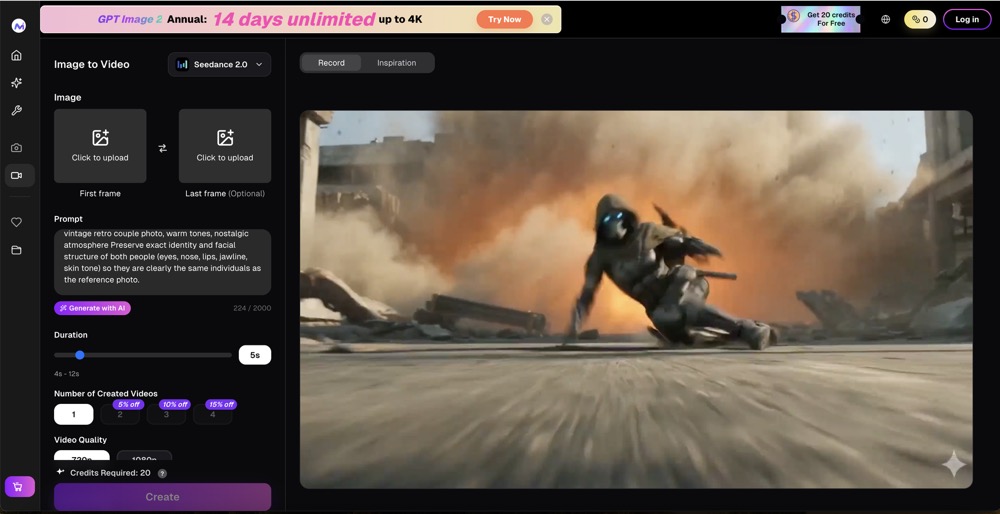Viewport: 1000px width, 514px height.
Task: Select 2 videos with 5% off
Action: [120, 414]
